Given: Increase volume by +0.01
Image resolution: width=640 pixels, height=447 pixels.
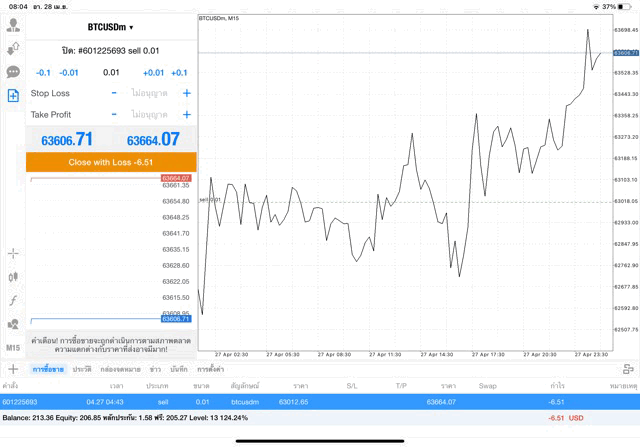Looking at the screenshot, I should 153,72.
